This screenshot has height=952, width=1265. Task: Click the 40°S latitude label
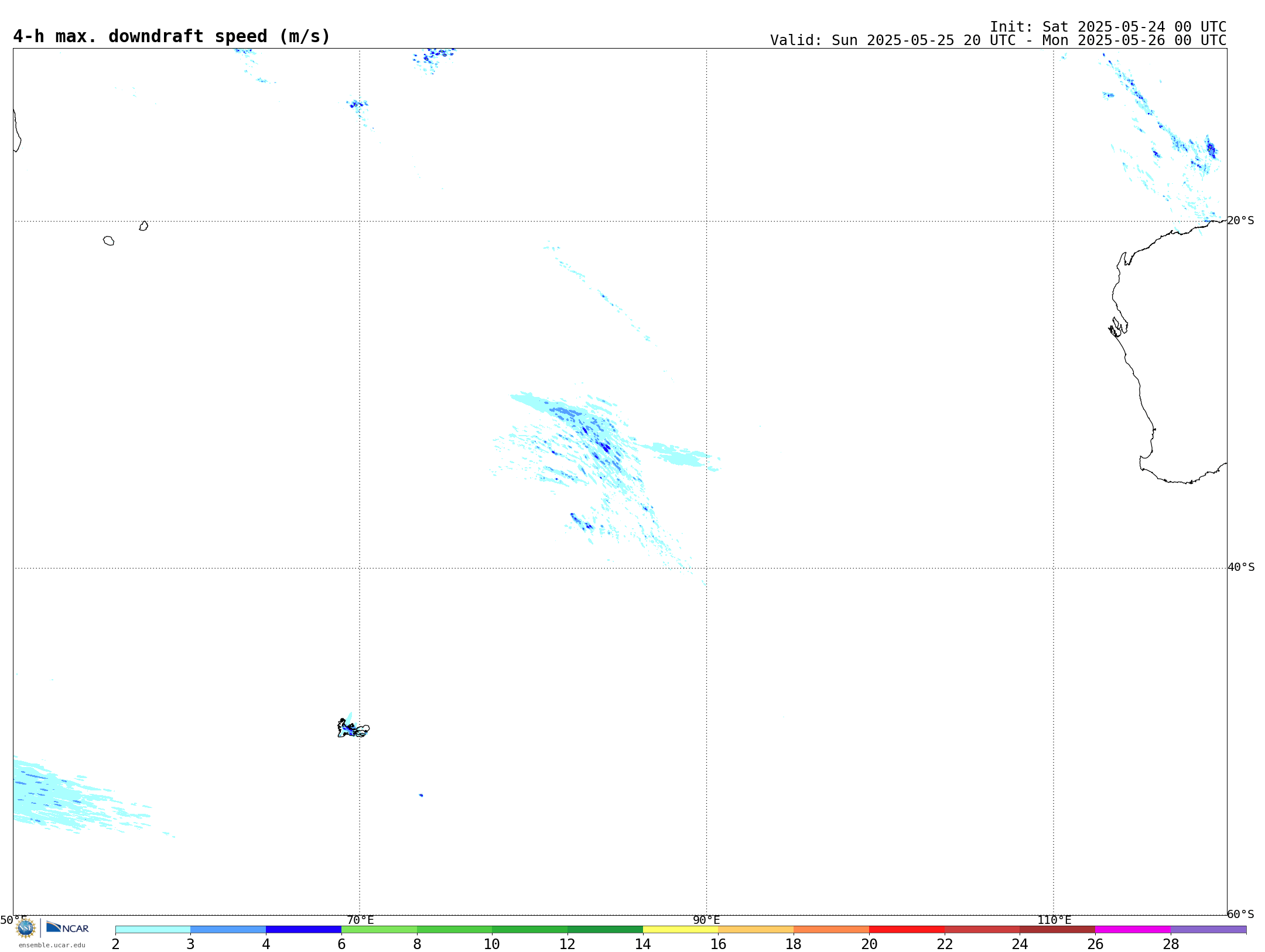(1241, 567)
